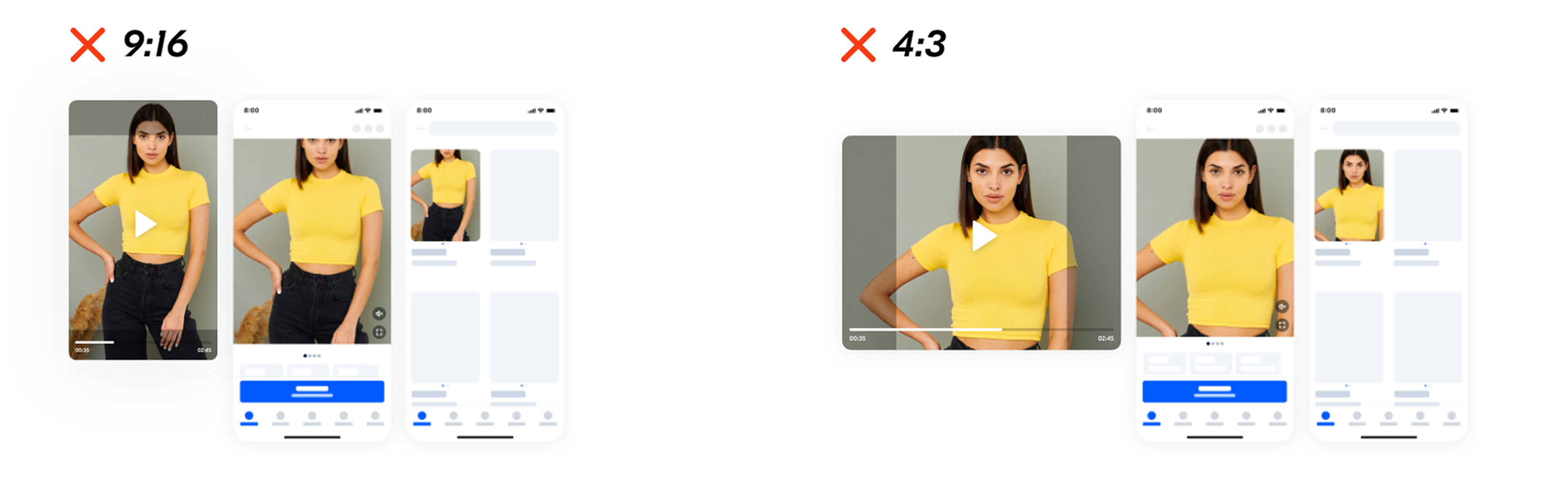Play the 9:16 vertical video
The height and width of the screenshot is (501, 1568).
tap(145, 224)
